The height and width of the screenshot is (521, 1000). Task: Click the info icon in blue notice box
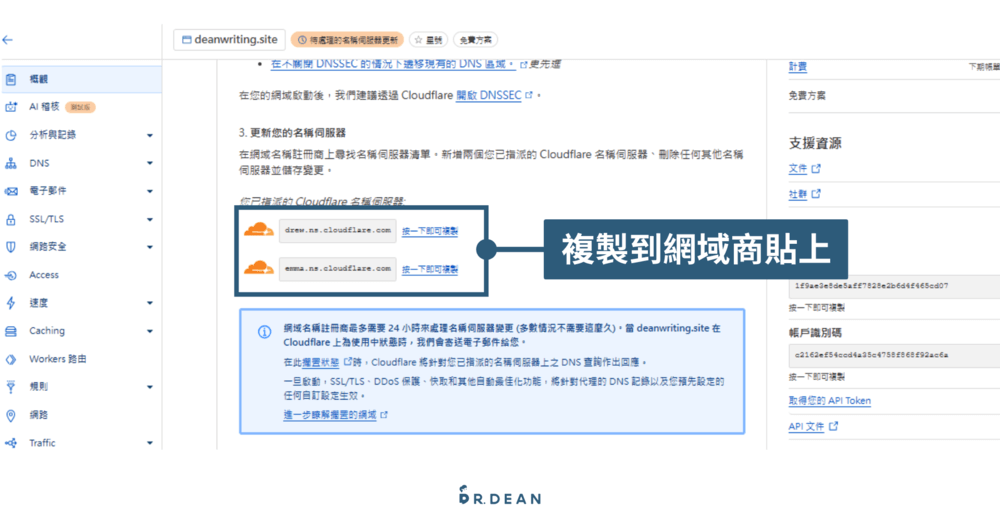(x=264, y=332)
